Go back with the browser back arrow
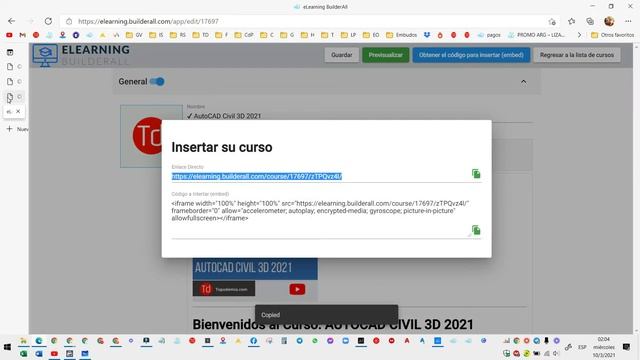The height and width of the screenshot is (360, 640). [11, 21]
